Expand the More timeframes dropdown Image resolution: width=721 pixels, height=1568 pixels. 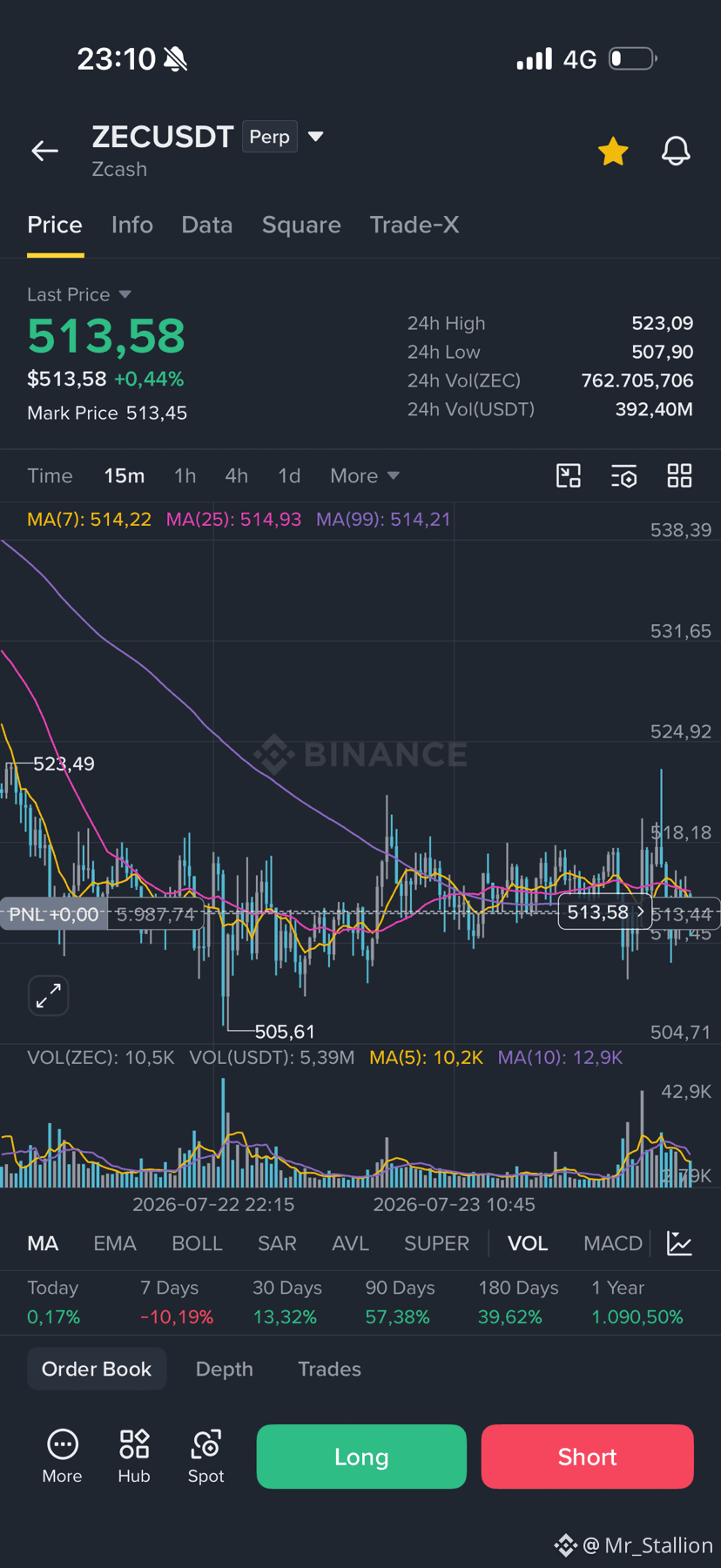tap(365, 475)
